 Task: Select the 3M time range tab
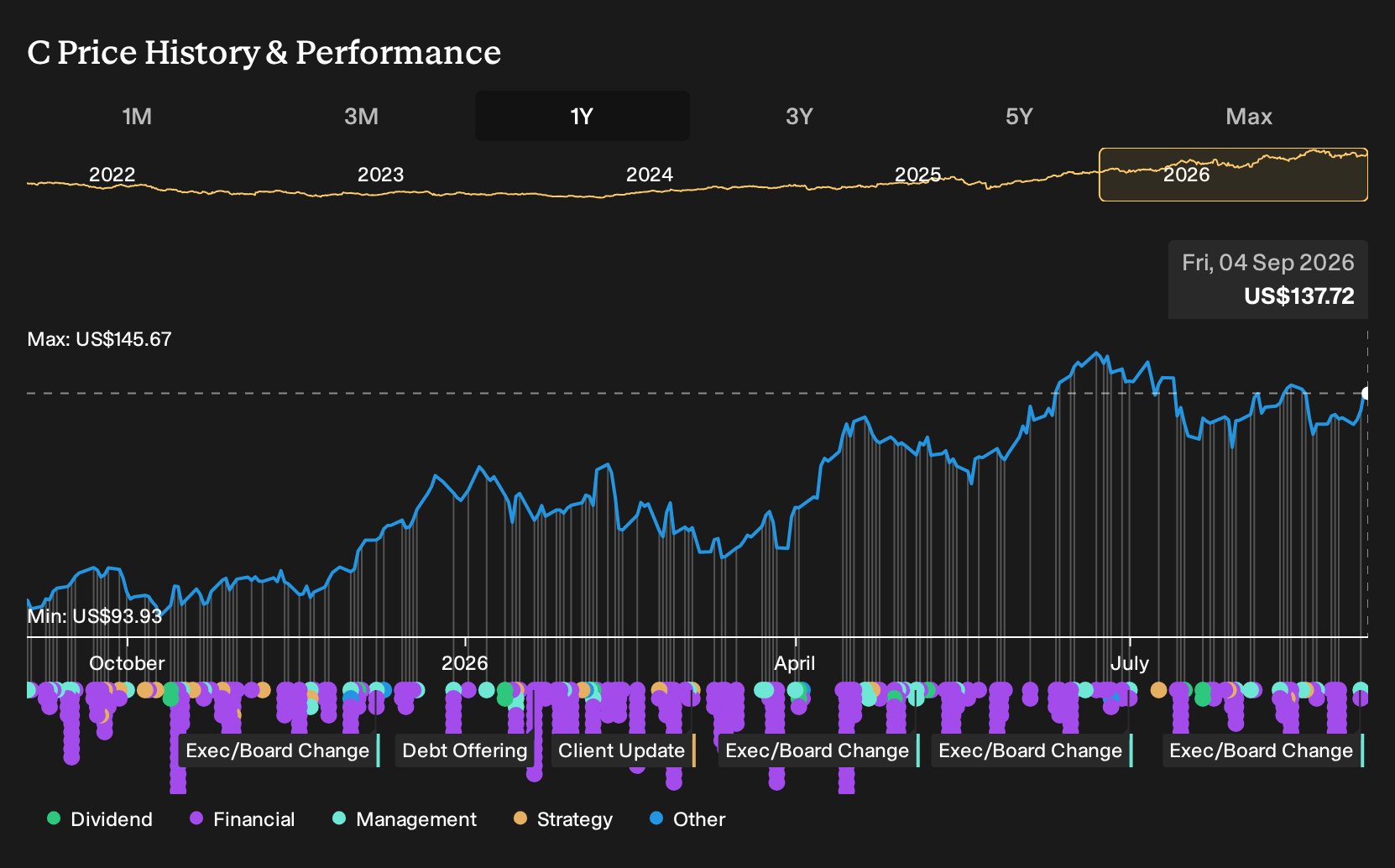click(361, 116)
